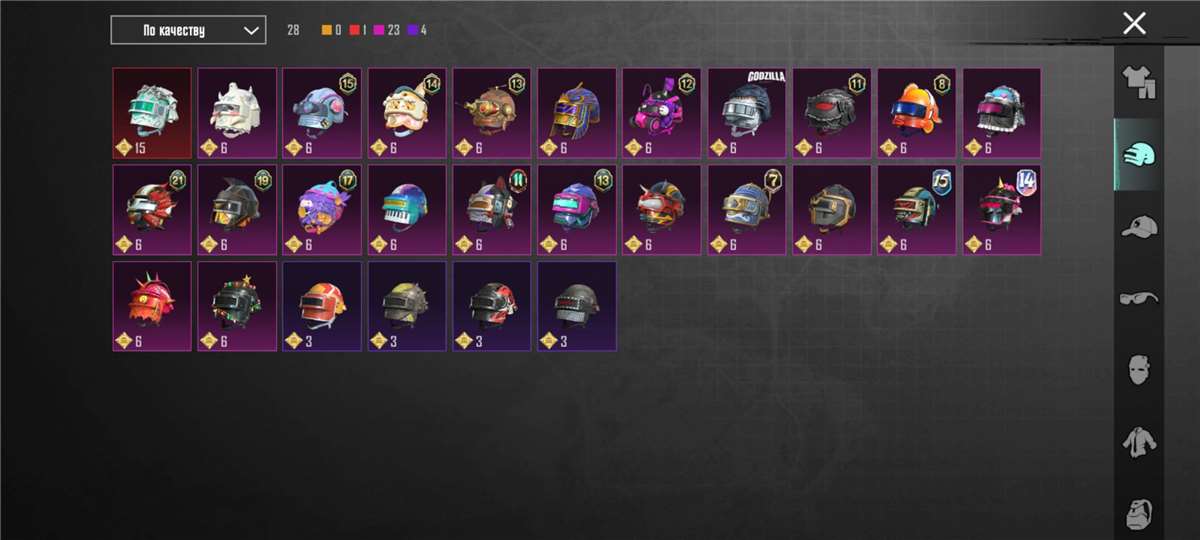Filter by the red quality swatch
Screen dimensions: 1200x540
point(354,30)
